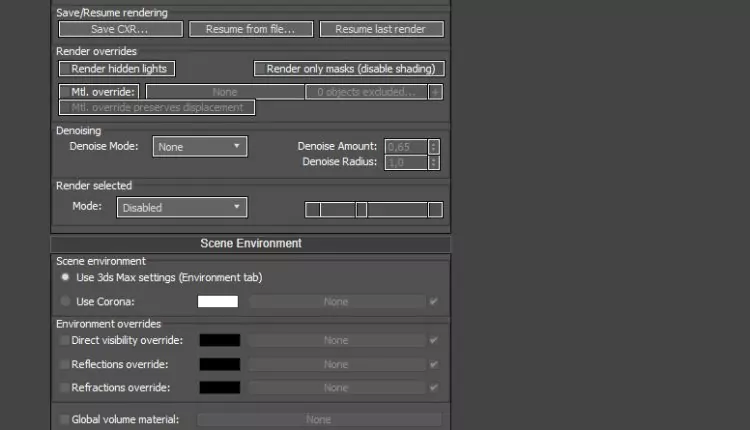The width and height of the screenshot is (750, 430).
Task: Click the Save CXR button
Action: pos(120,29)
